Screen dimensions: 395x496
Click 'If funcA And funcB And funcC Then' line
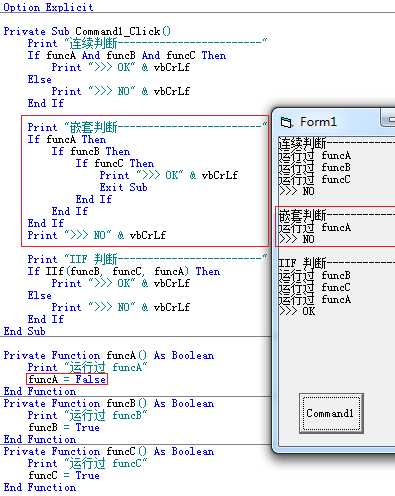point(127,55)
